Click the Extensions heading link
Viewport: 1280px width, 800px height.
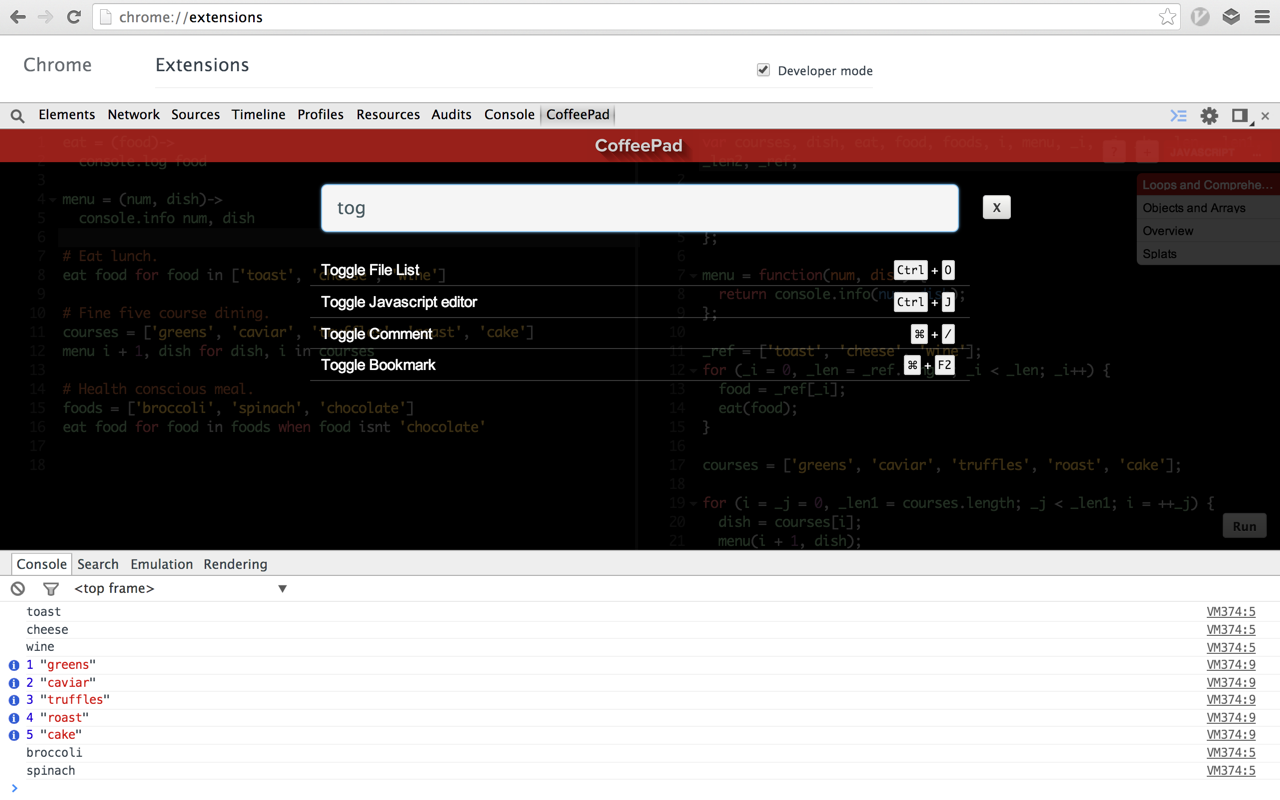coord(202,65)
